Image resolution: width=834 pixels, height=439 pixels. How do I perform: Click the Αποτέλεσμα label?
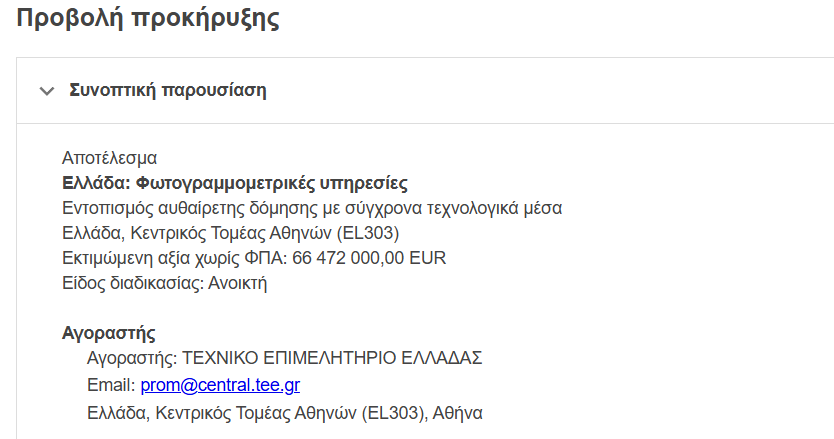click(109, 158)
